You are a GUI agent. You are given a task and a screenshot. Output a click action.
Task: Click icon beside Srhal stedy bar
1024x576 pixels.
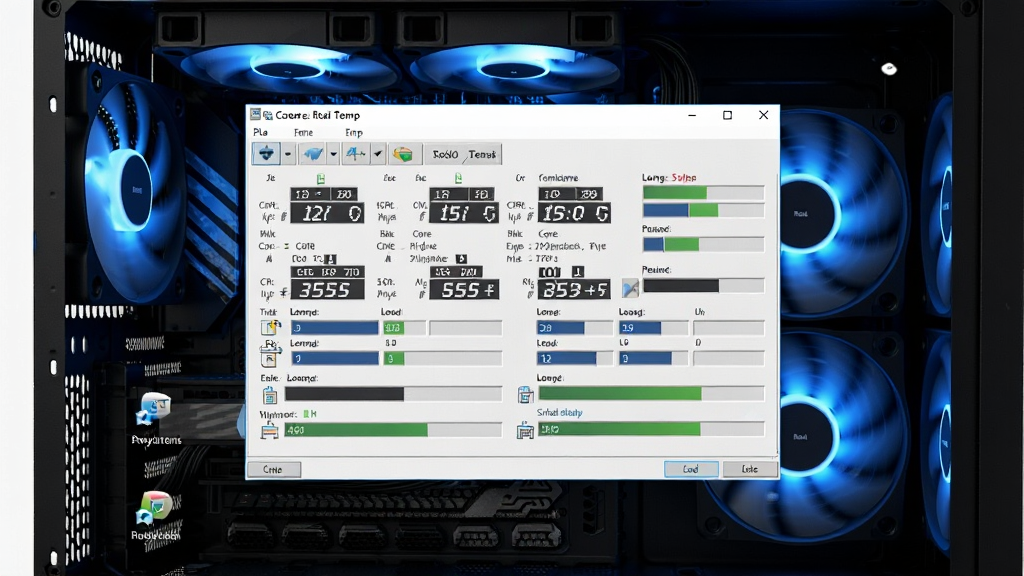coord(525,431)
